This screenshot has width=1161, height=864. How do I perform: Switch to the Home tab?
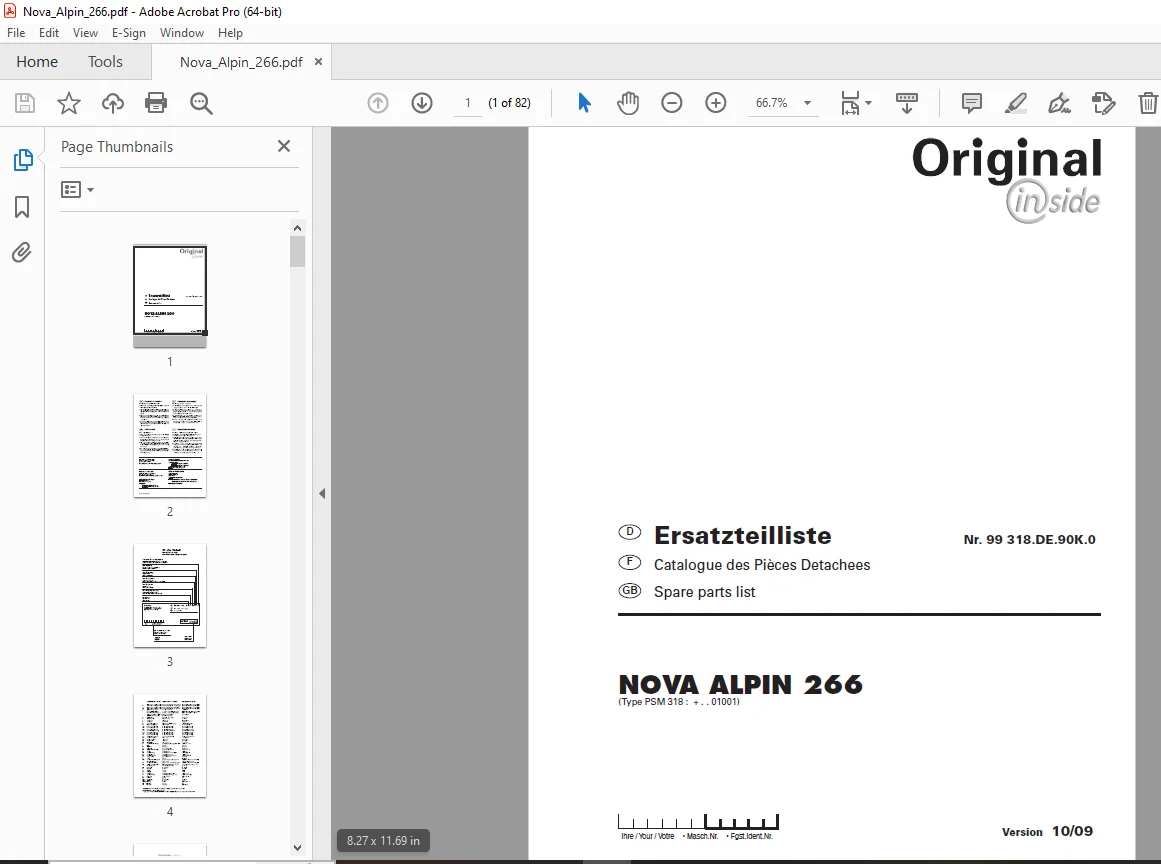tap(37, 61)
